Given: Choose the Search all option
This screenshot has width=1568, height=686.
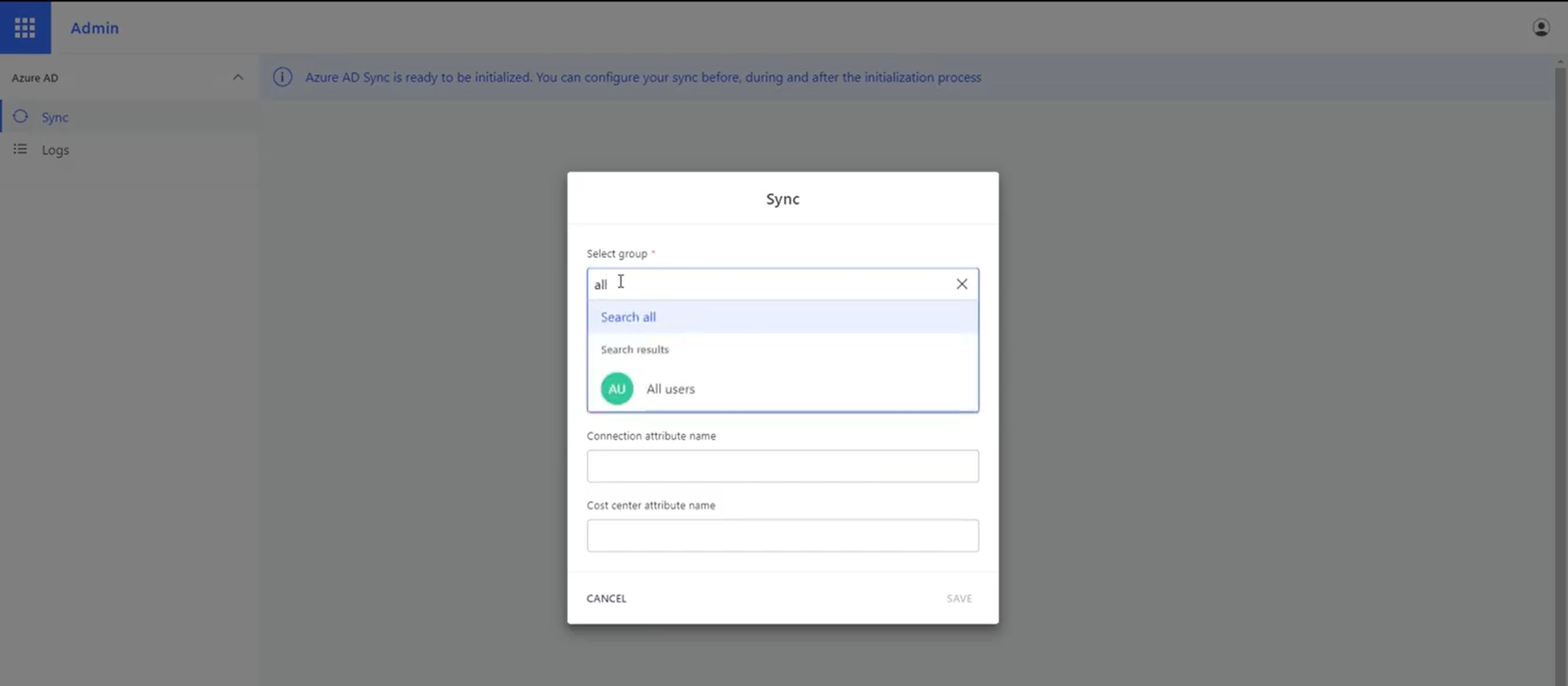Looking at the screenshot, I should pyautogui.click(x=783, y=317).
